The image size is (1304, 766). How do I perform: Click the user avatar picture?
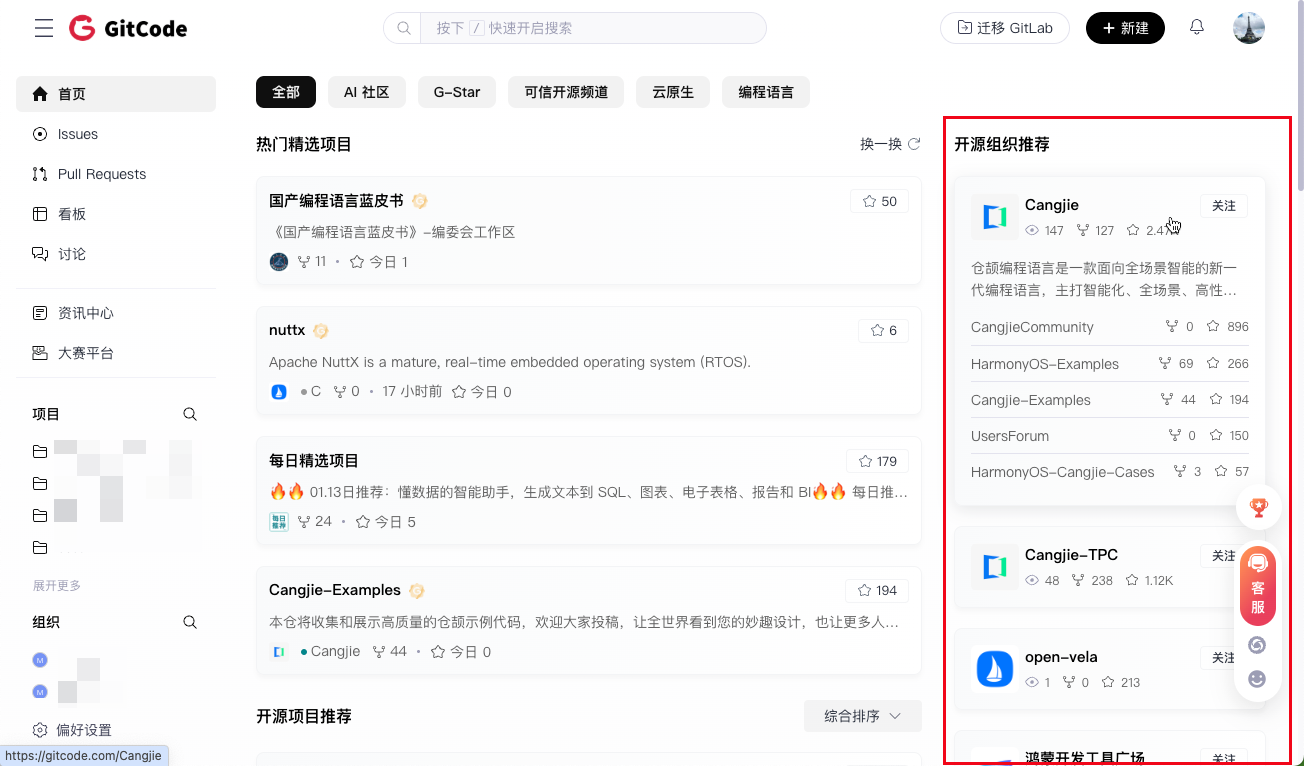pyautogui.click(x=1249, y=28)
